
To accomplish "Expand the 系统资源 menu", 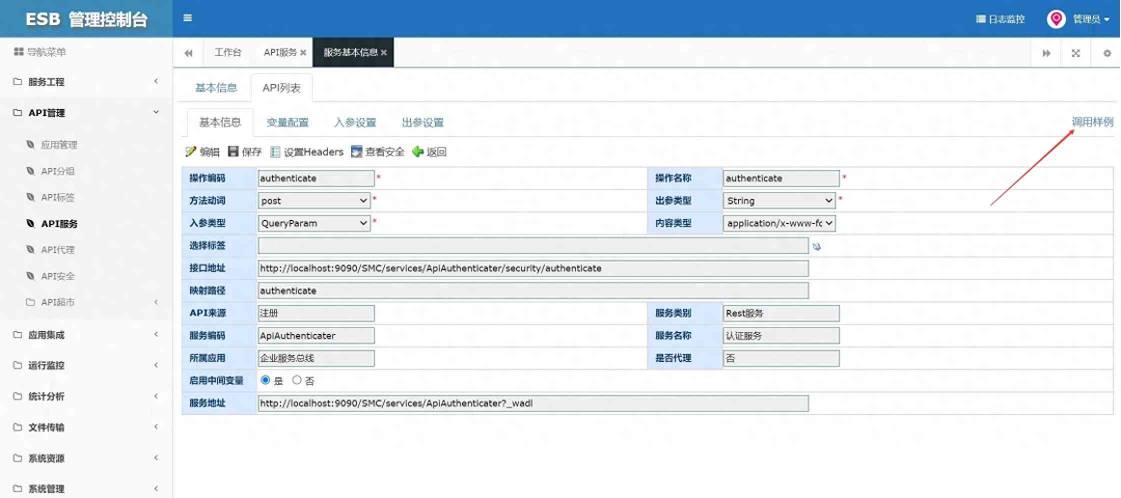I will coord(86,458).
